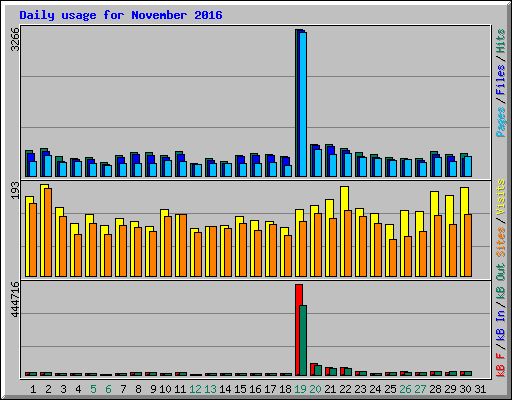512x400 pixels.
Task: Click the red kB F bar for day 19
Action: coord(298,330)
